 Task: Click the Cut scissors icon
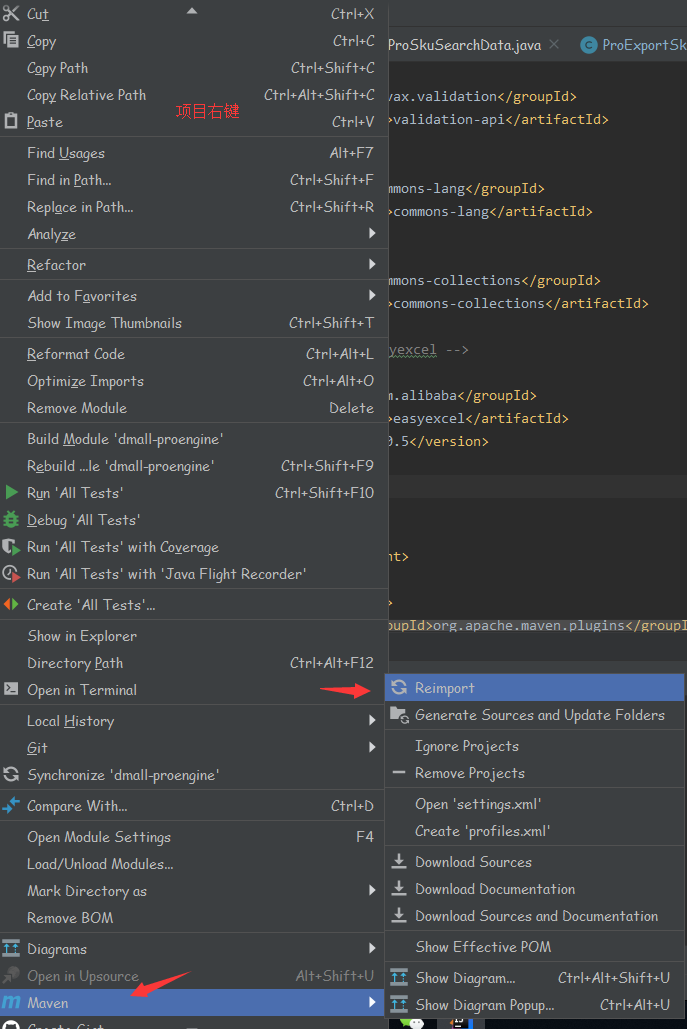(x=11, y=14)
